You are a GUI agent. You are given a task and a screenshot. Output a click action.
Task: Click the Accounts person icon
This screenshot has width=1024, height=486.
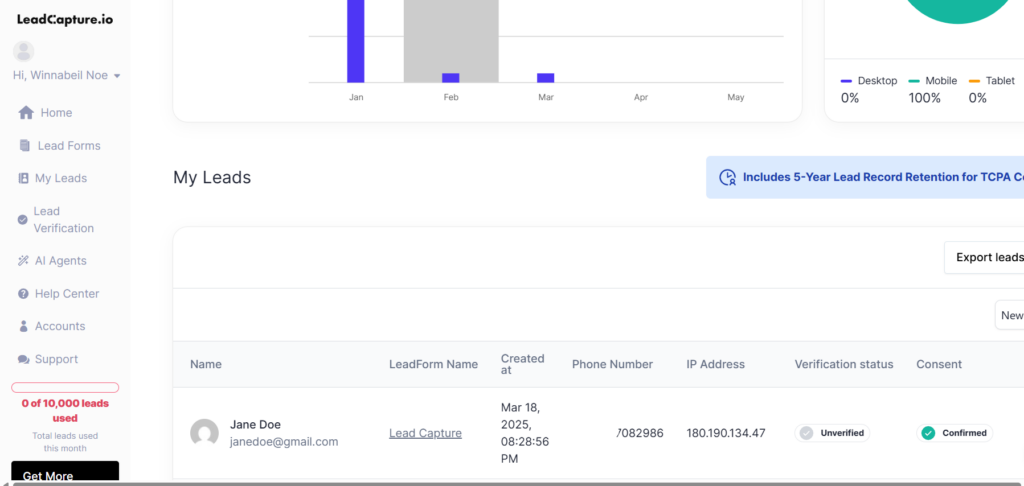coord(25,327)
